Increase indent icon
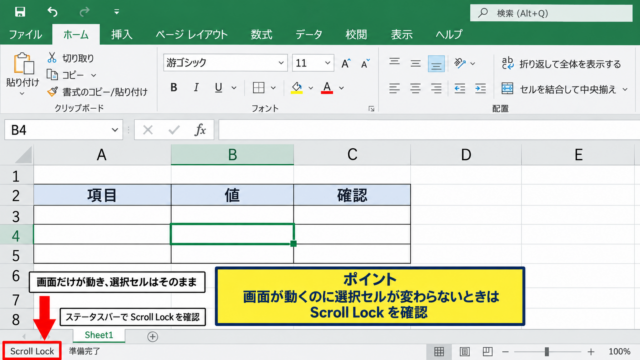640x360 pixels. (480, 88)
